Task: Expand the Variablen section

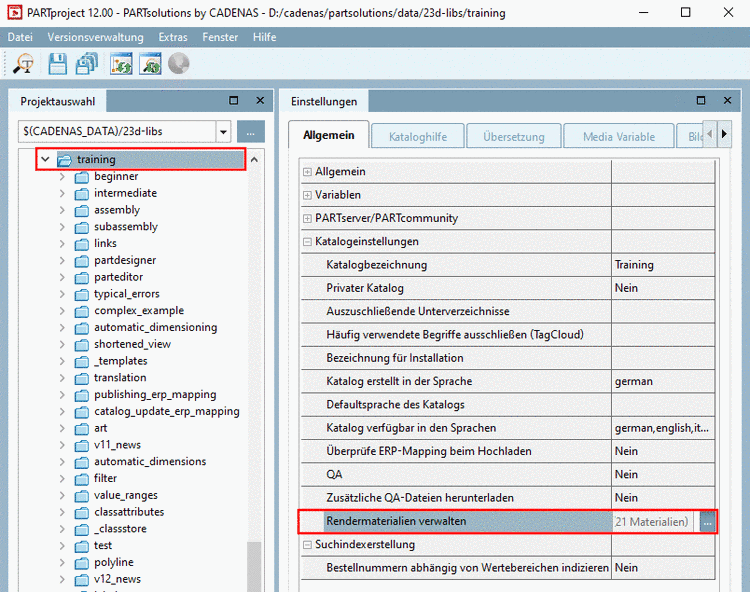Action: tap(308, 195)
